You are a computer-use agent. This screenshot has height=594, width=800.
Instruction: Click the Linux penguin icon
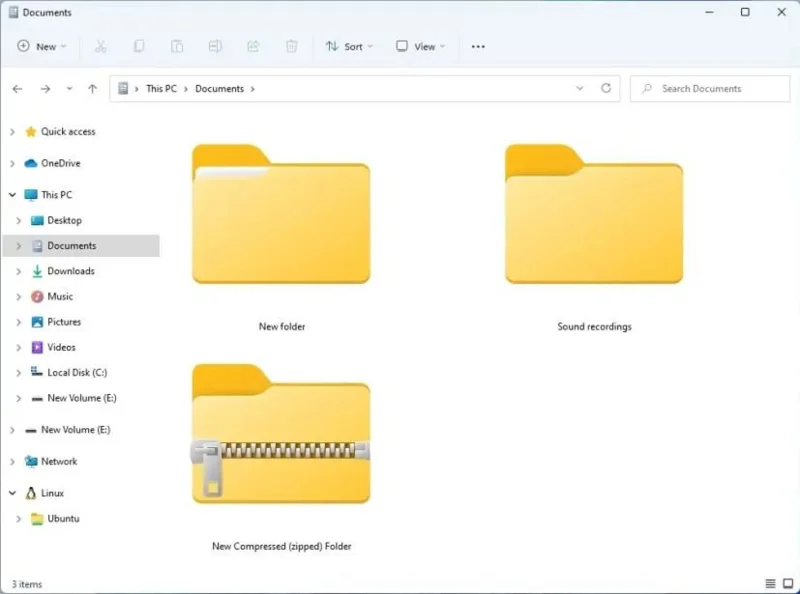pyautogui.click(x=31, y=493)
